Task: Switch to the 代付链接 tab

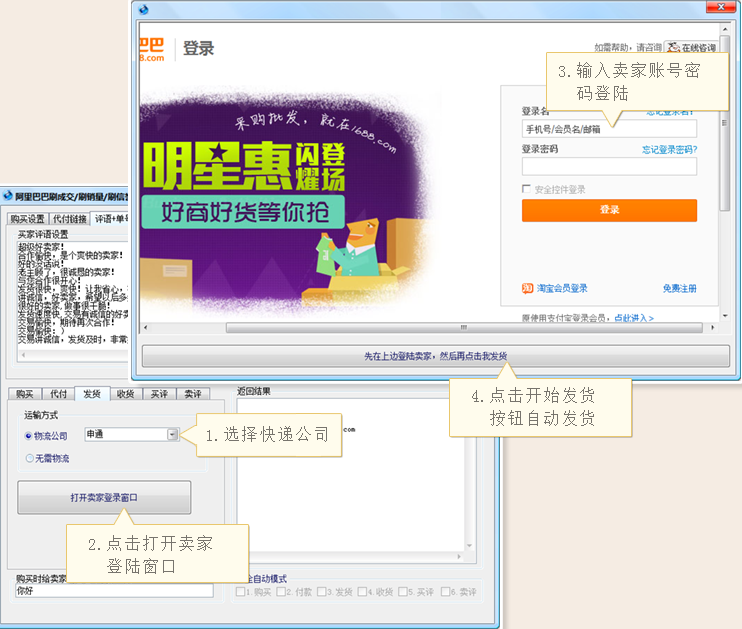Action: pyautogui.click(x=70, y=219)
